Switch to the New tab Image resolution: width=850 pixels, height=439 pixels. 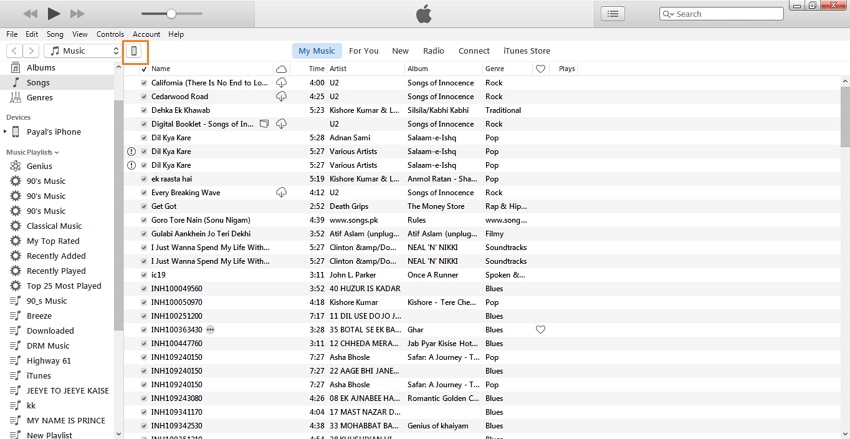click(x=401, y=51)
